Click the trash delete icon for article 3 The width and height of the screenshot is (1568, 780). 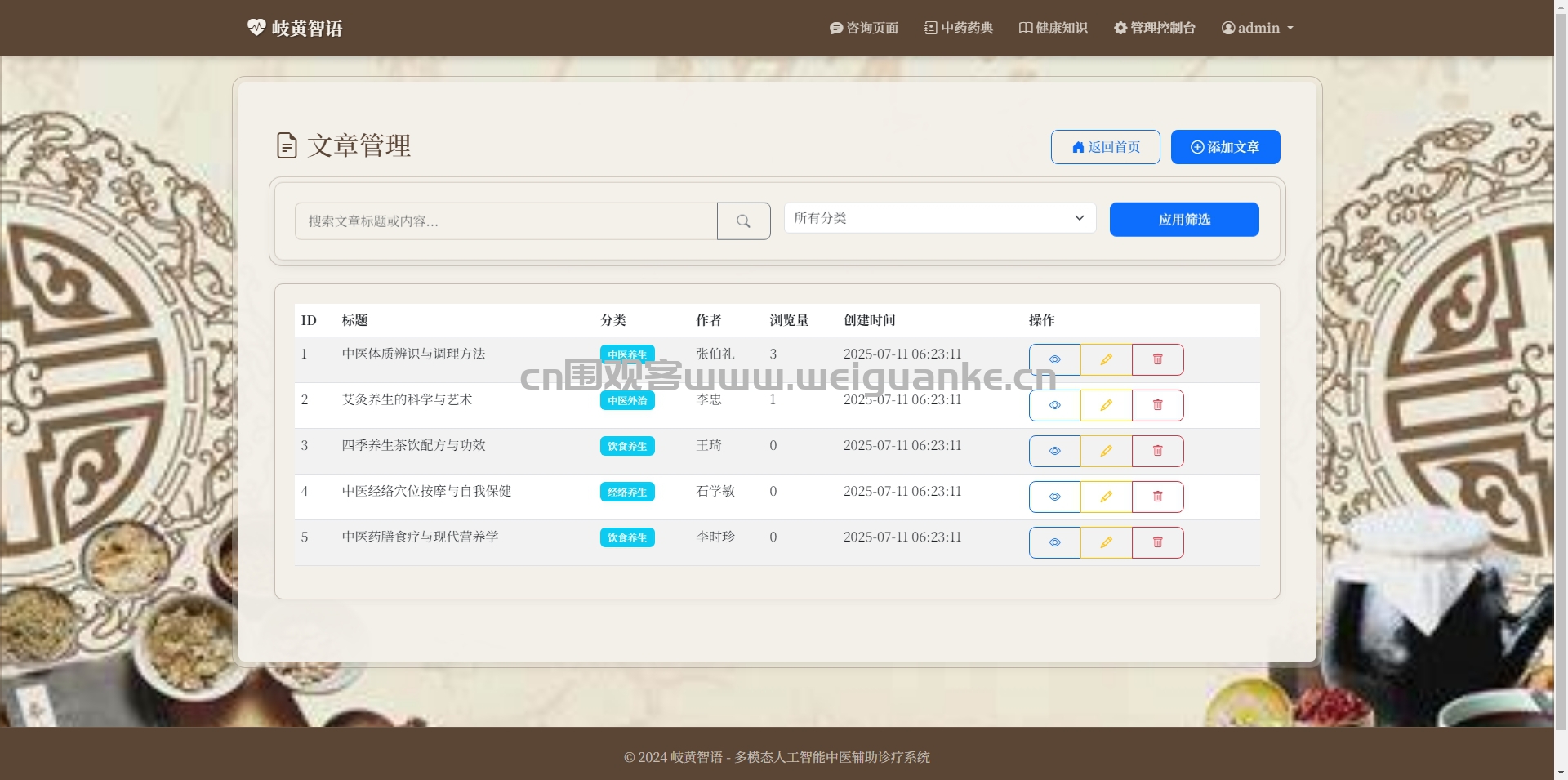click(1157, 451)
